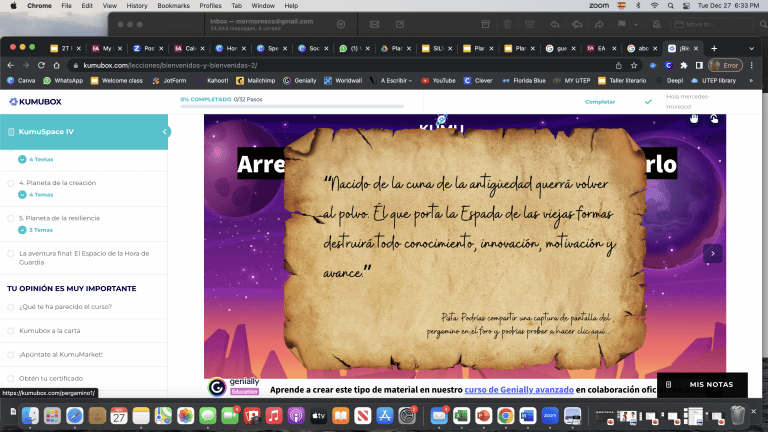This screenshot has height=432, width=768.
Task: Click the Completar button
Action: (599, 101)
